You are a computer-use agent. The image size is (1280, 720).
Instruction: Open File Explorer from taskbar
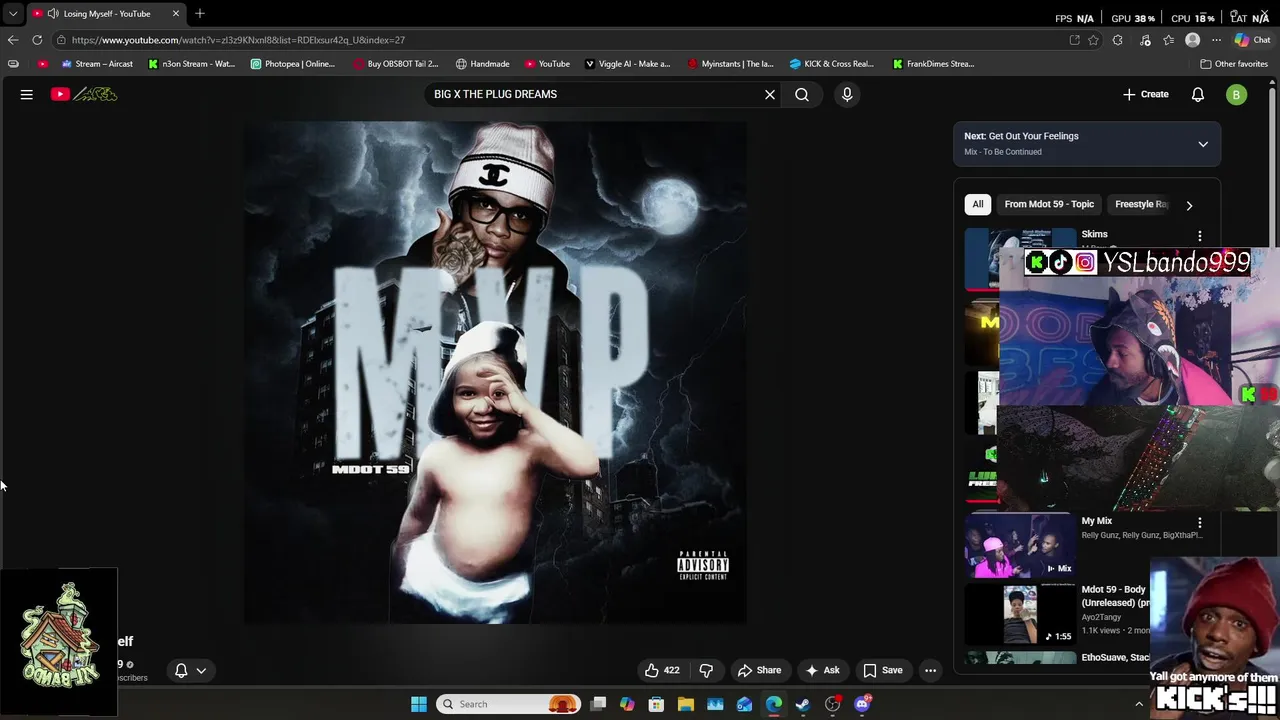tap(686, 704)
